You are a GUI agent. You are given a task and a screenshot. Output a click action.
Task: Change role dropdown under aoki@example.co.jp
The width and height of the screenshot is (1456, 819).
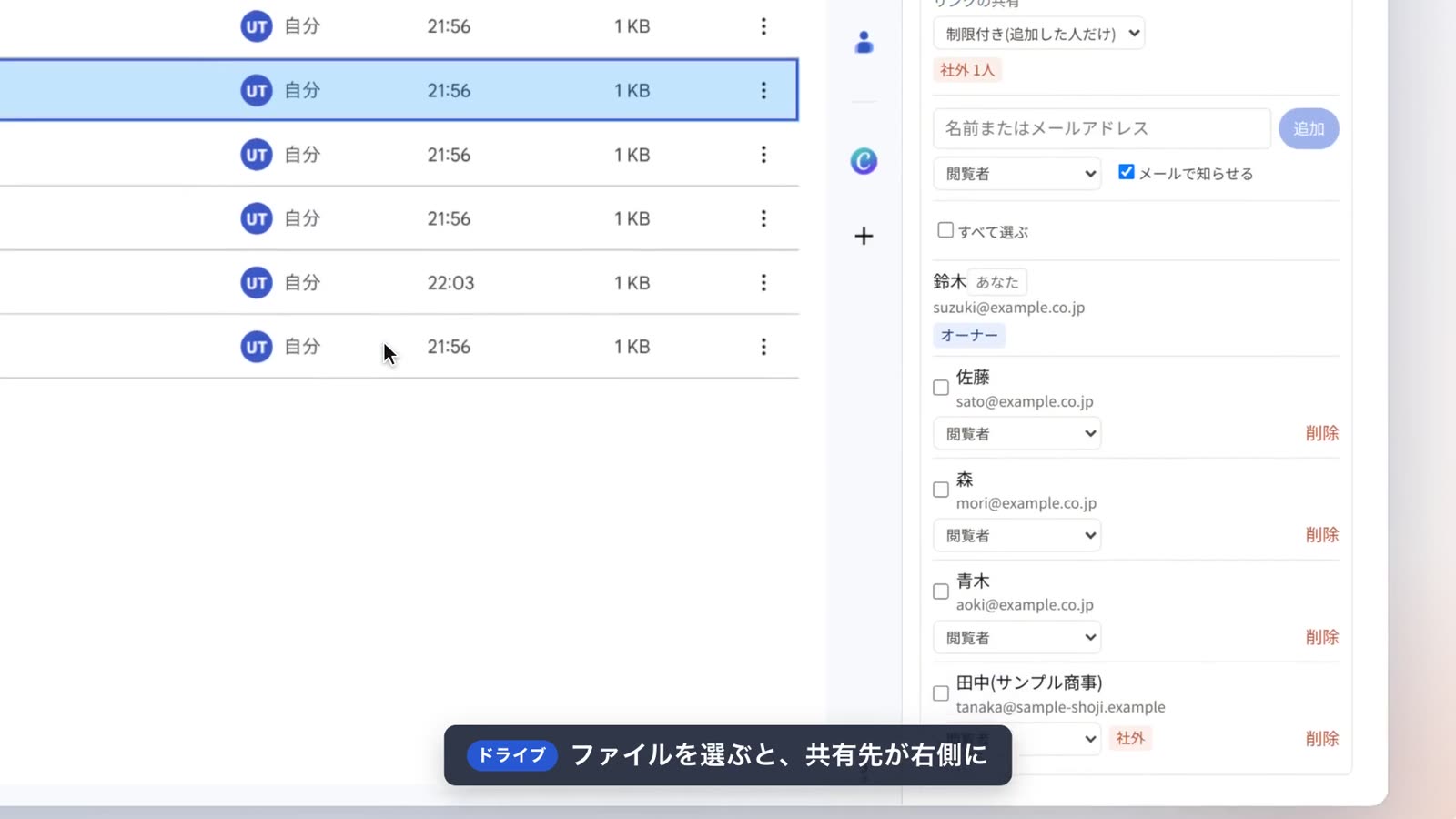point(1017,638)
